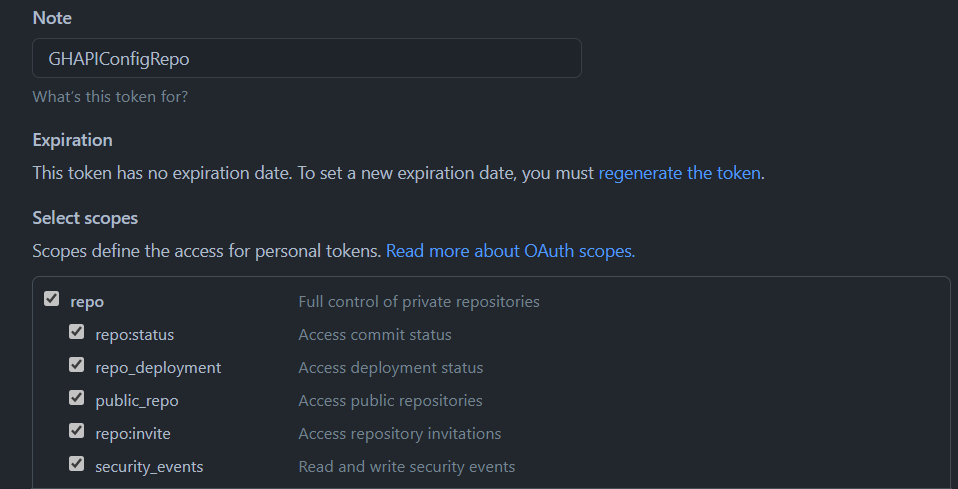Click 'Read and write security events' description
The height and width of the screenshot is (489, 958).
[406, 467]
